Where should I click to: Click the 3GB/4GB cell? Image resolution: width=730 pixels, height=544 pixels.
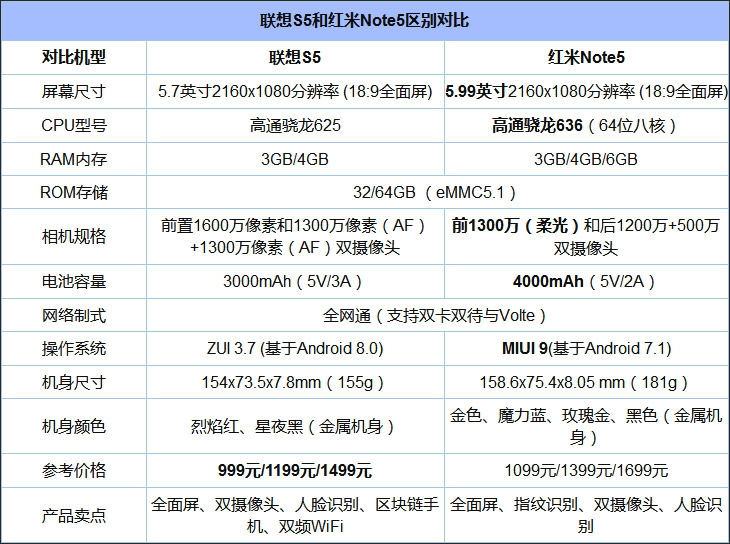pyautogui.click(x=295, y=159)
